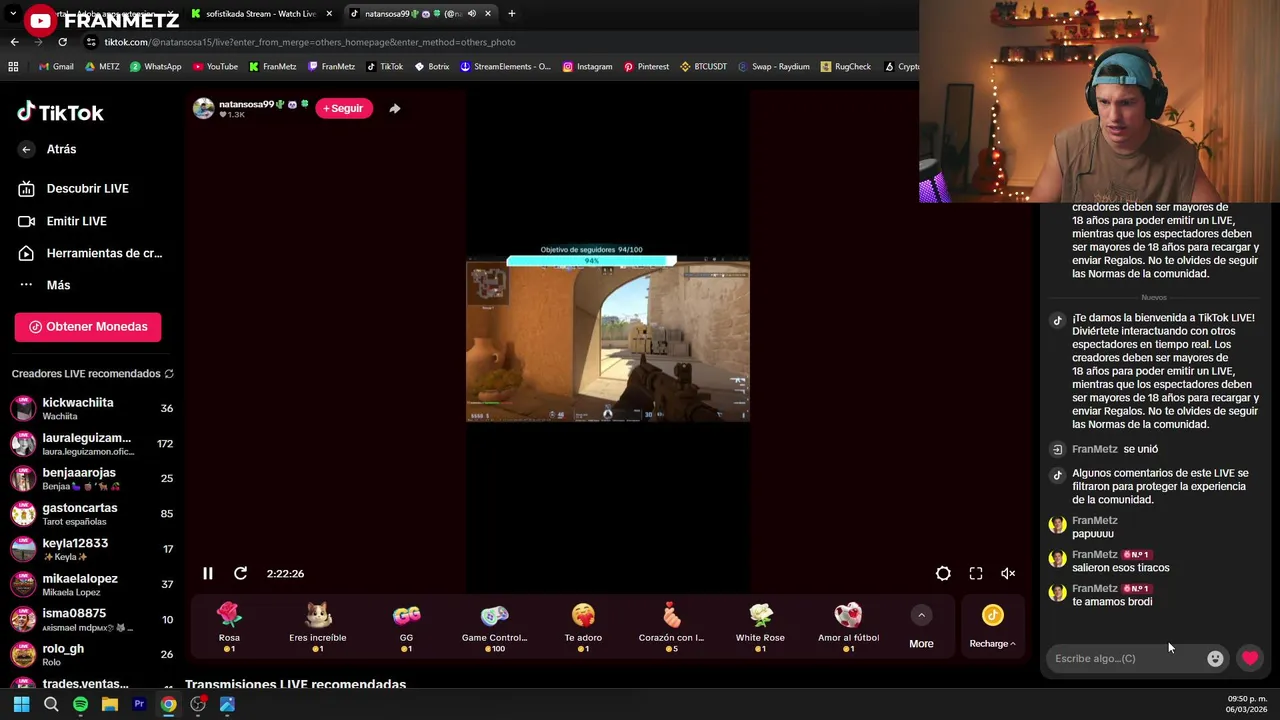
Task: Open Herramientas de creador menu item
Action: pos(104,253)
